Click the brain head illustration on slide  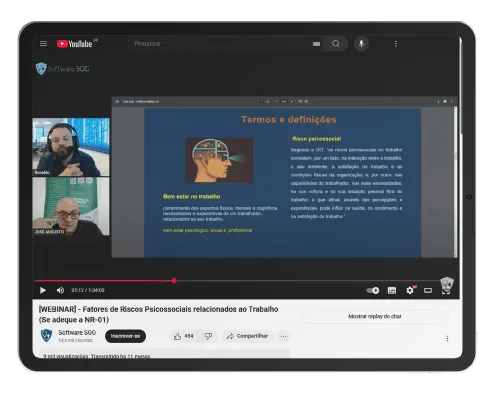coord(219,161)
